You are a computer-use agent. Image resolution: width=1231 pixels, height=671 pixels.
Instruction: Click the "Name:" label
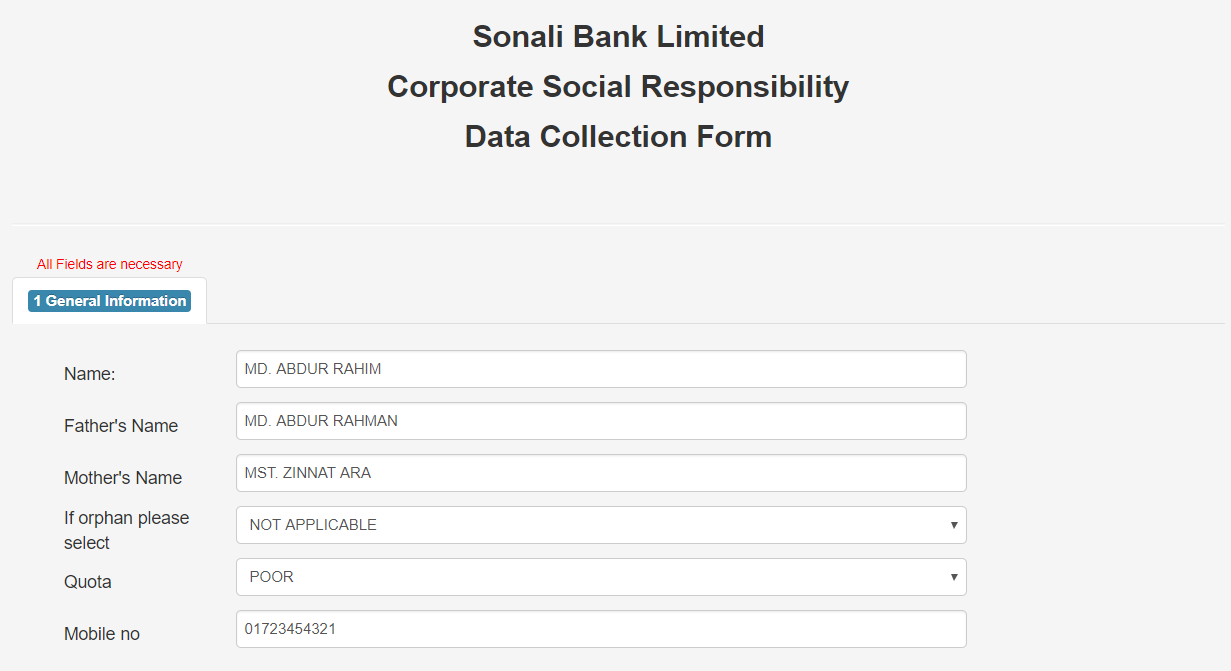pos(90,374)
